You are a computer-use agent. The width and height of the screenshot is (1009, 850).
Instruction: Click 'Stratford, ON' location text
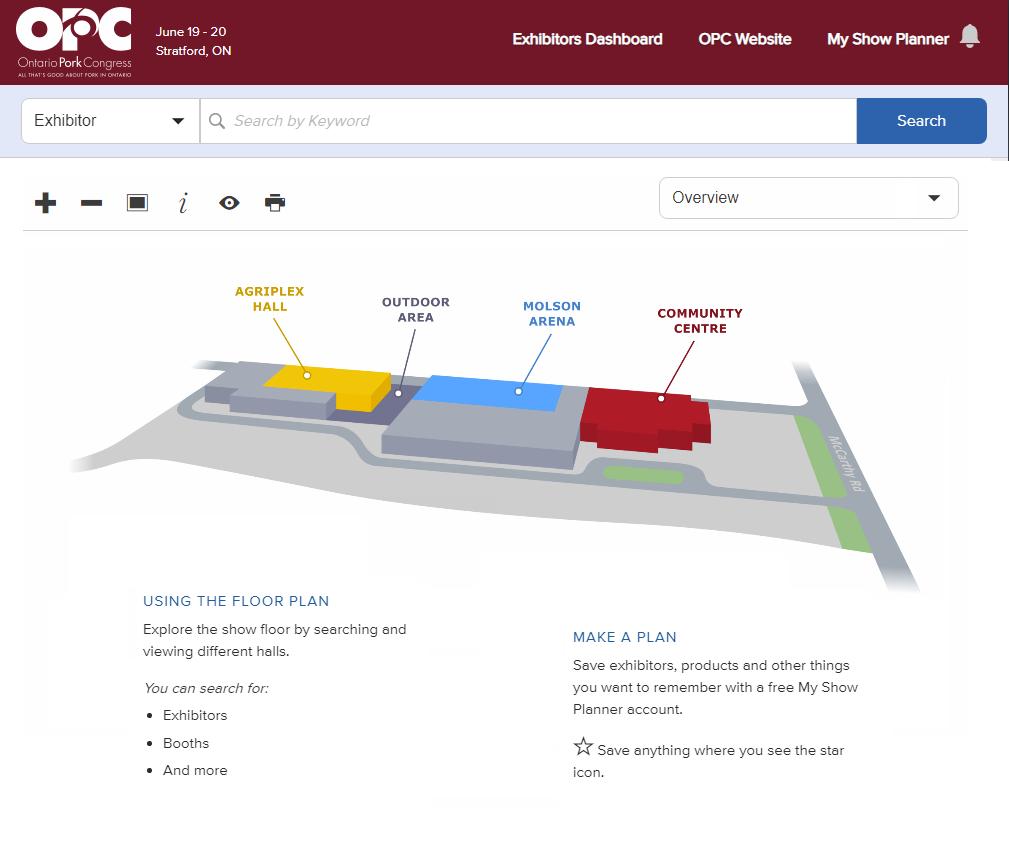(x=194, y=51)
